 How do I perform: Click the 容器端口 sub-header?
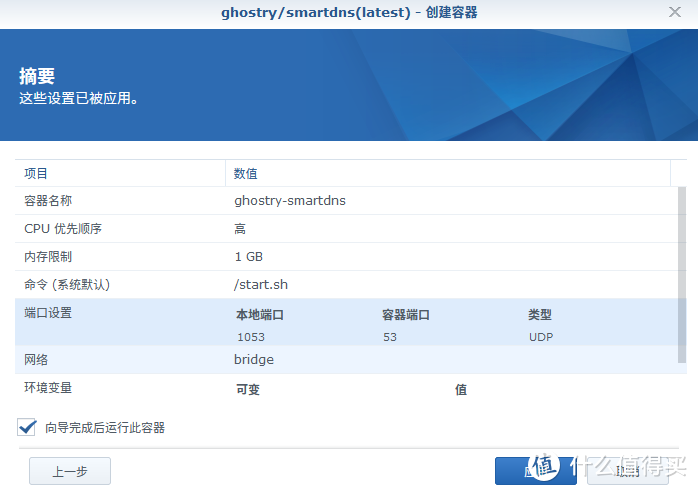(406, 315)
